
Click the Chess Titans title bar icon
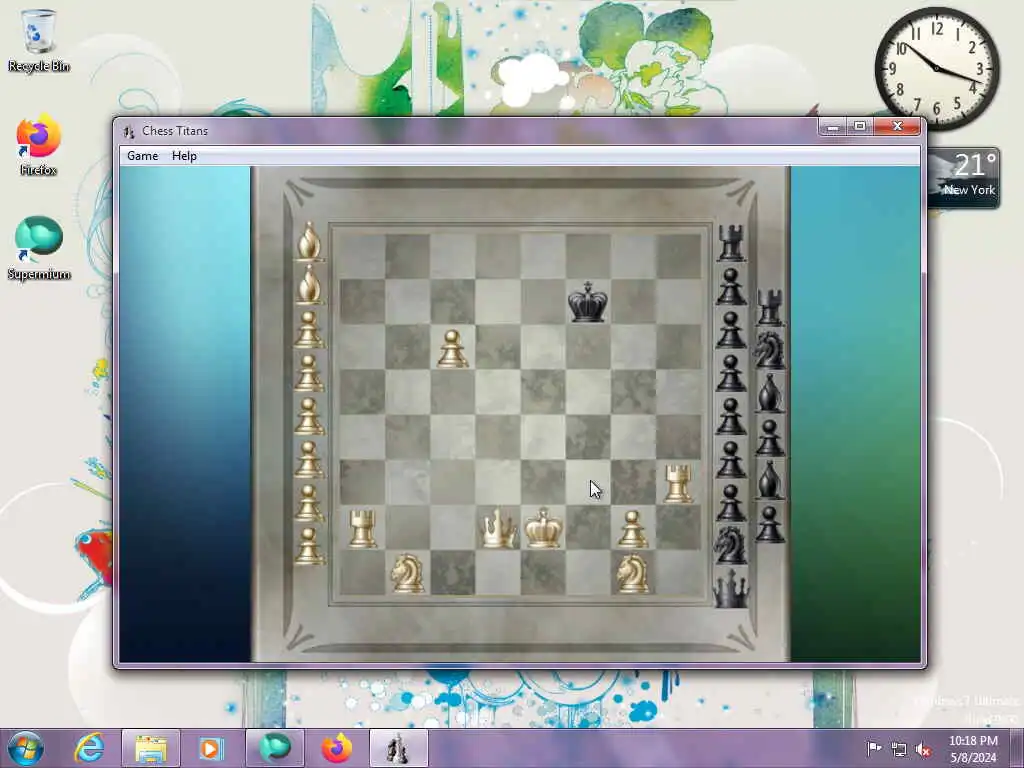click(x=129, y=131)
